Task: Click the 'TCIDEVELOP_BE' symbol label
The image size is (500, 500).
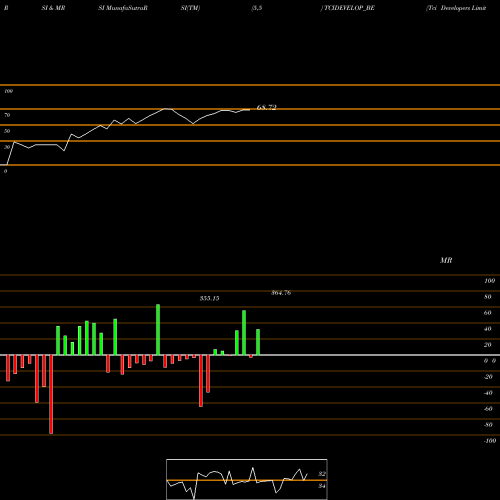Action: pos(348,8)
